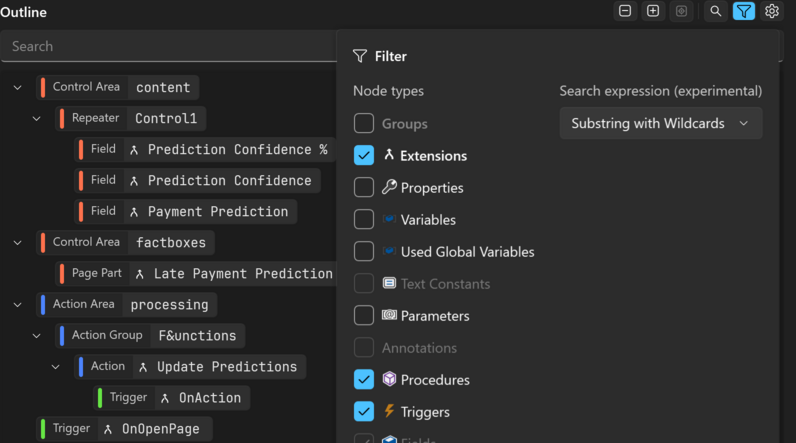Image resolution: width=796 pixels, height=443 pixels.
Task: Collapse the Action Area processing node
Action: (x=18, y=304)
